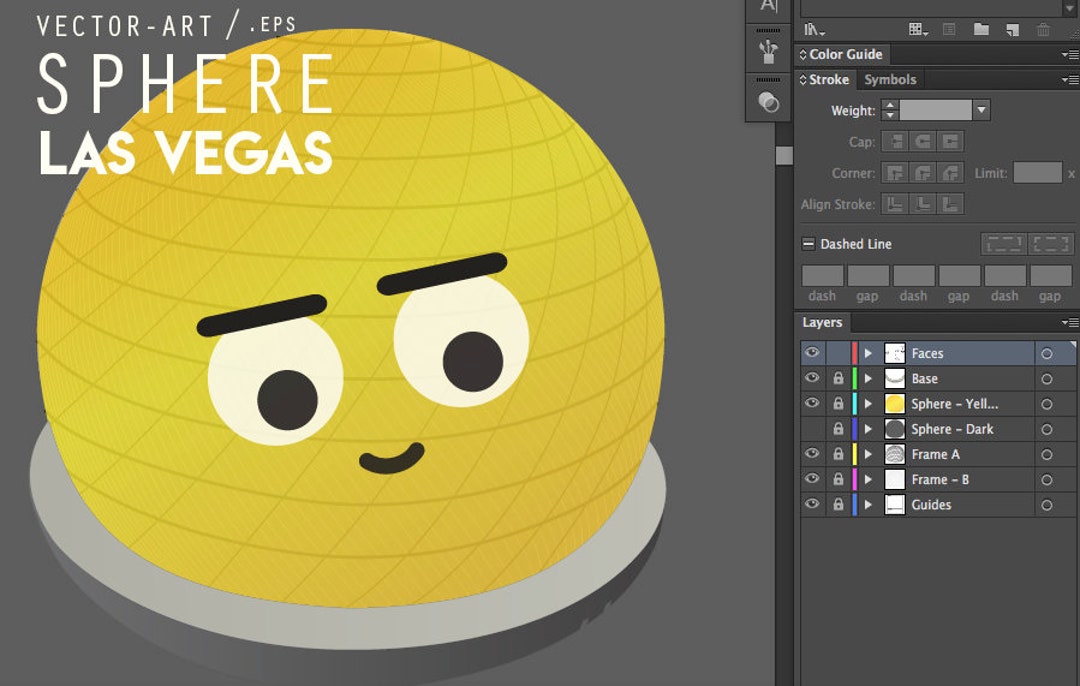This screenshot has width=1080, height=686.
Task: Hide the Faces layer
Action: point(811,352)
